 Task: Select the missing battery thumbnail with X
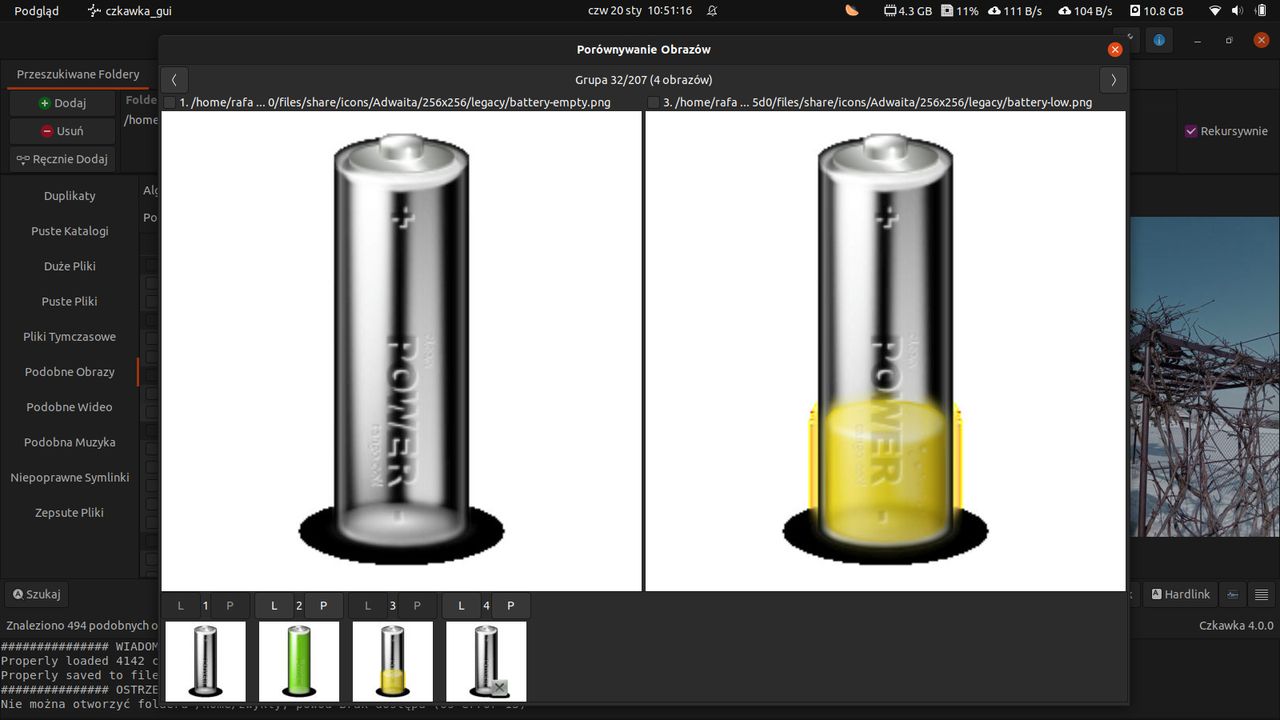486,661
